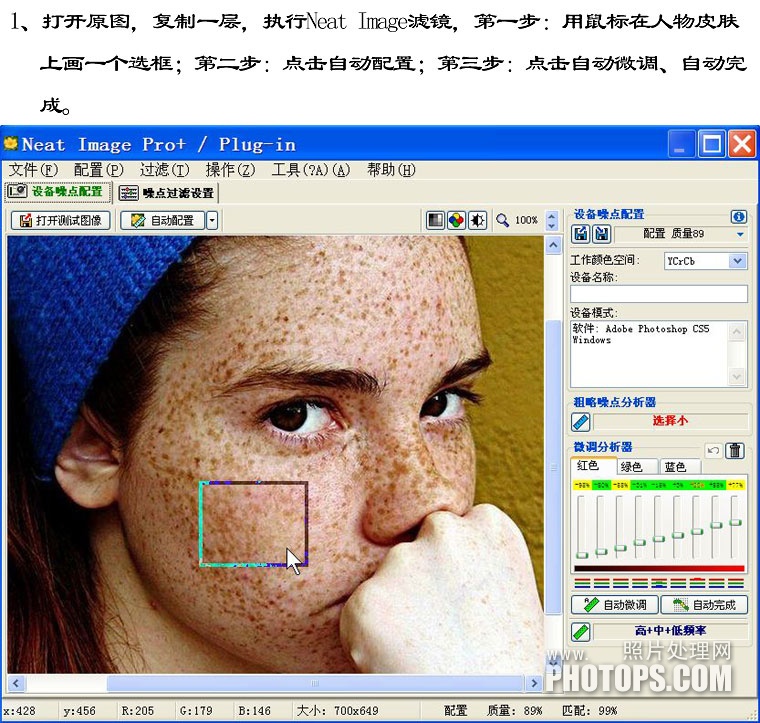Click inside the 设备模式 text area
Image resolution: width=760 pixels, height=723 pixels.
(x=649, y=353)
